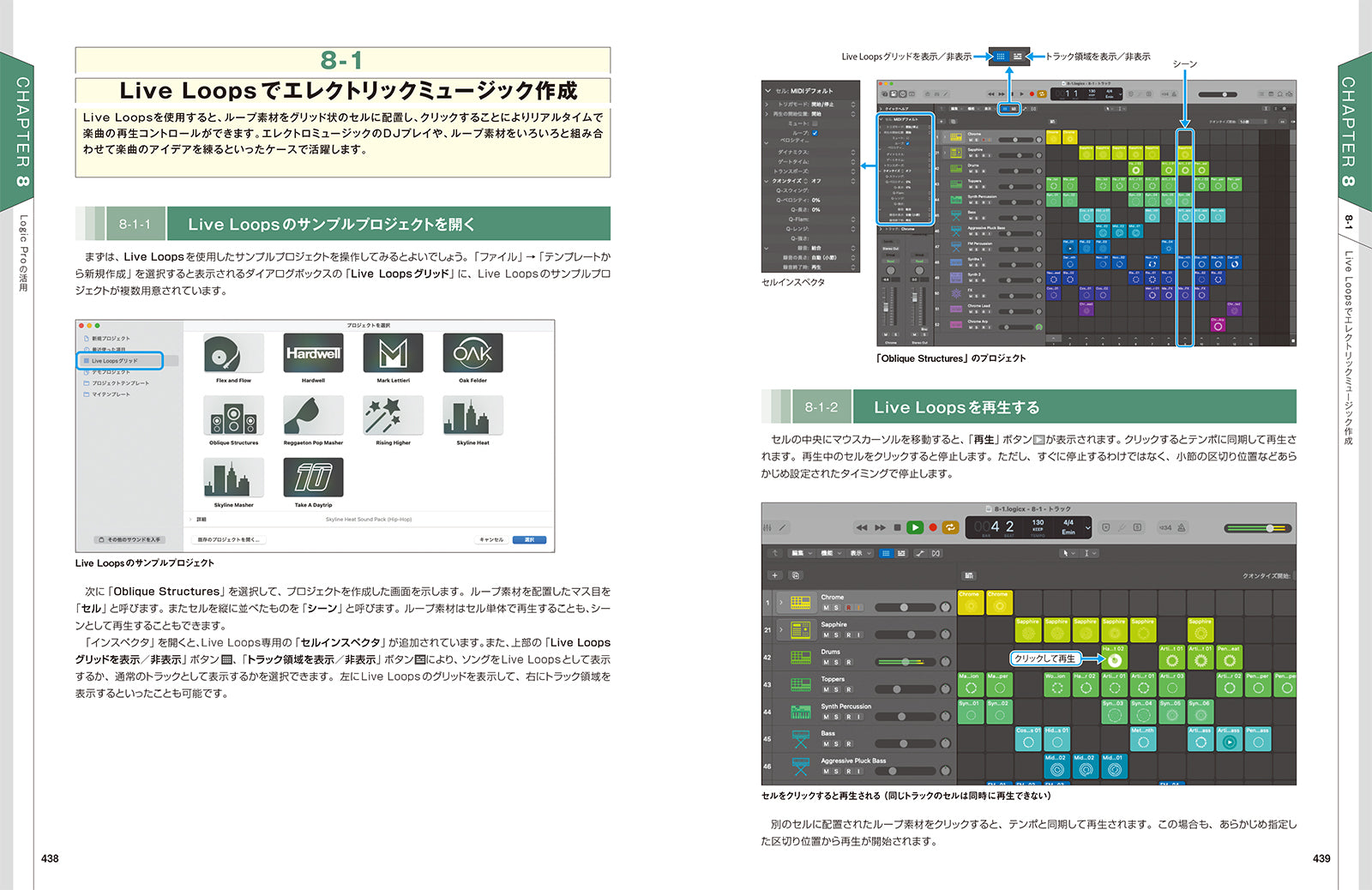Select the Hardwell project thumbnail
The height and width of the screenshot is (890, 1372).
coord(314,352)
